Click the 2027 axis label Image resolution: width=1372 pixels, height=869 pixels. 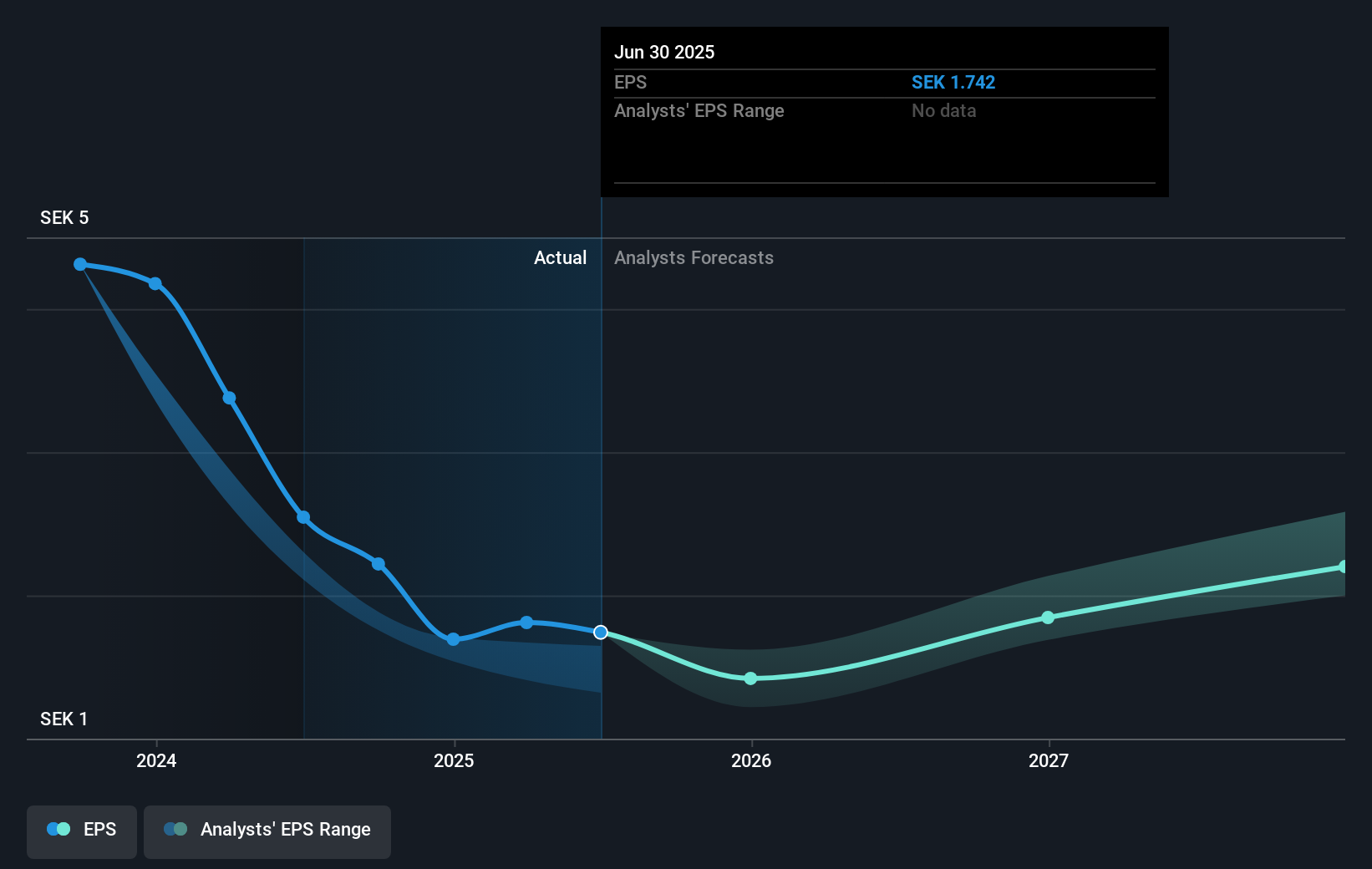1049,761
